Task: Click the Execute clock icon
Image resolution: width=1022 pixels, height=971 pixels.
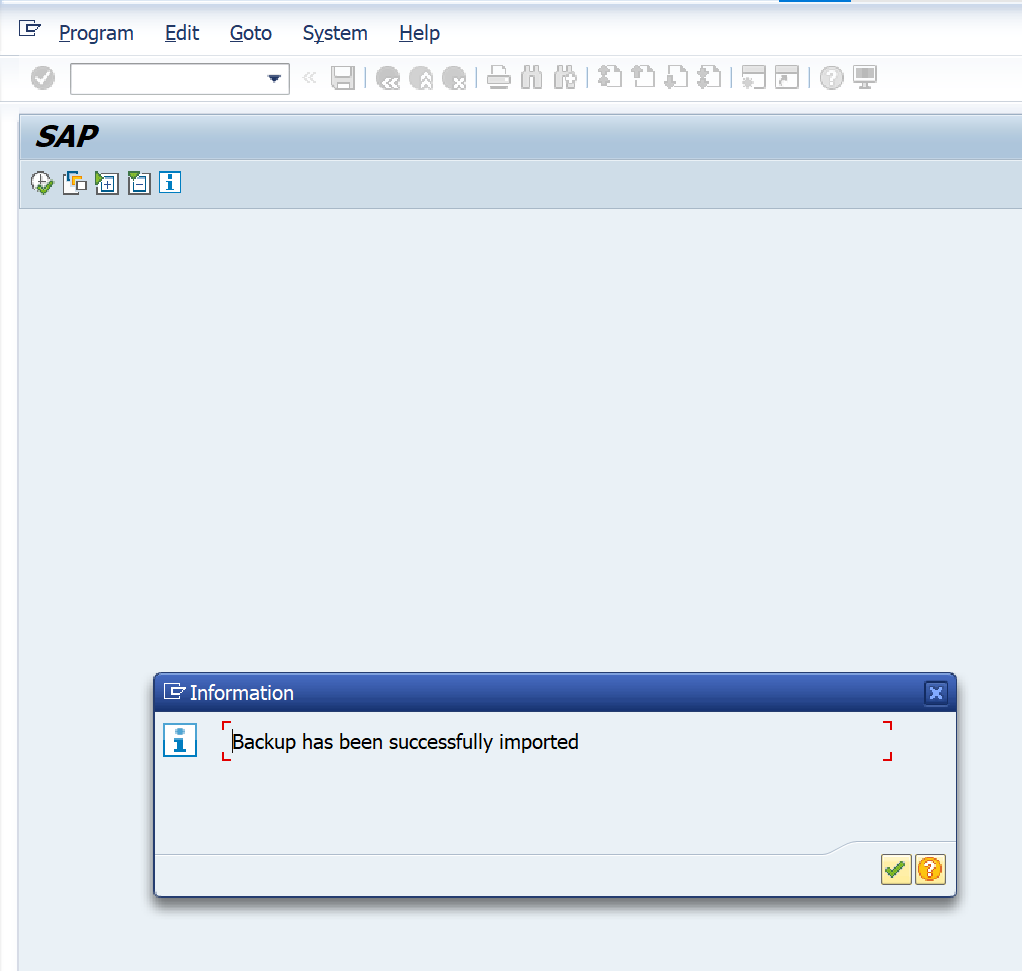Action: [x=42, y=183]
